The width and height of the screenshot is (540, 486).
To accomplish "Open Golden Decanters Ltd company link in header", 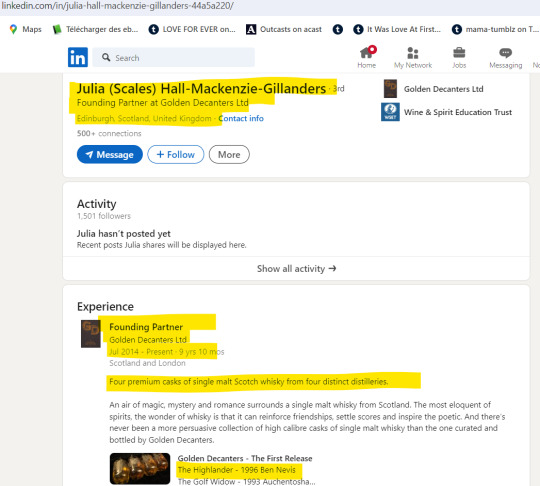I will (x=444, y=89).
